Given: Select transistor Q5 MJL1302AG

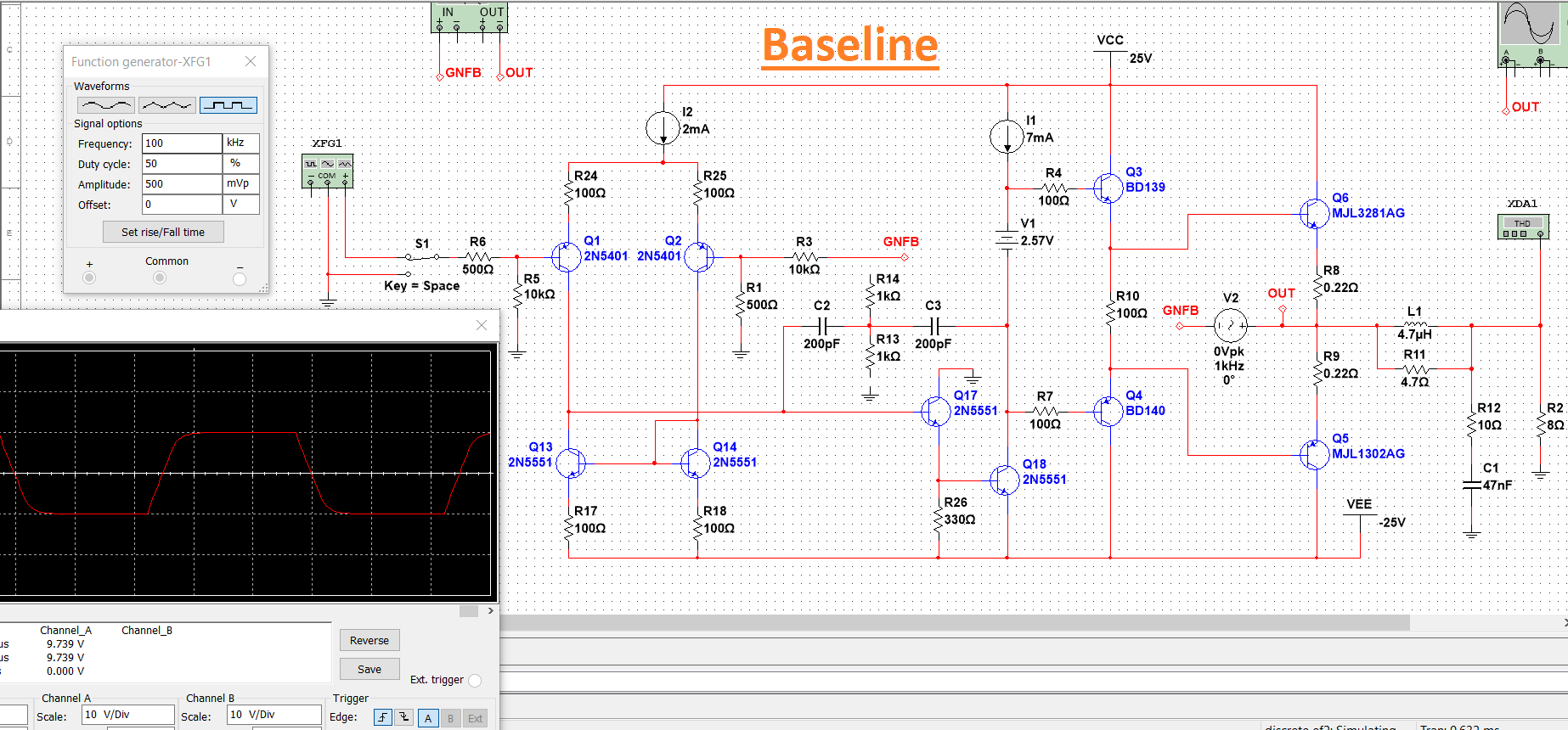Looking at the screenshot, I should (x=1314, y=454).
